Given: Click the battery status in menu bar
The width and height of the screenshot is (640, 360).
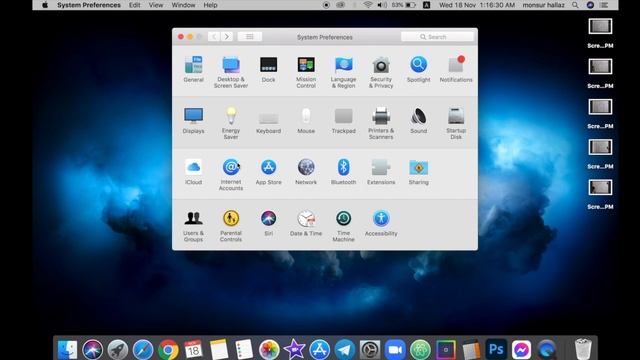Looking at the screenshot, I should pyautogui.click(x=404, y=5).
